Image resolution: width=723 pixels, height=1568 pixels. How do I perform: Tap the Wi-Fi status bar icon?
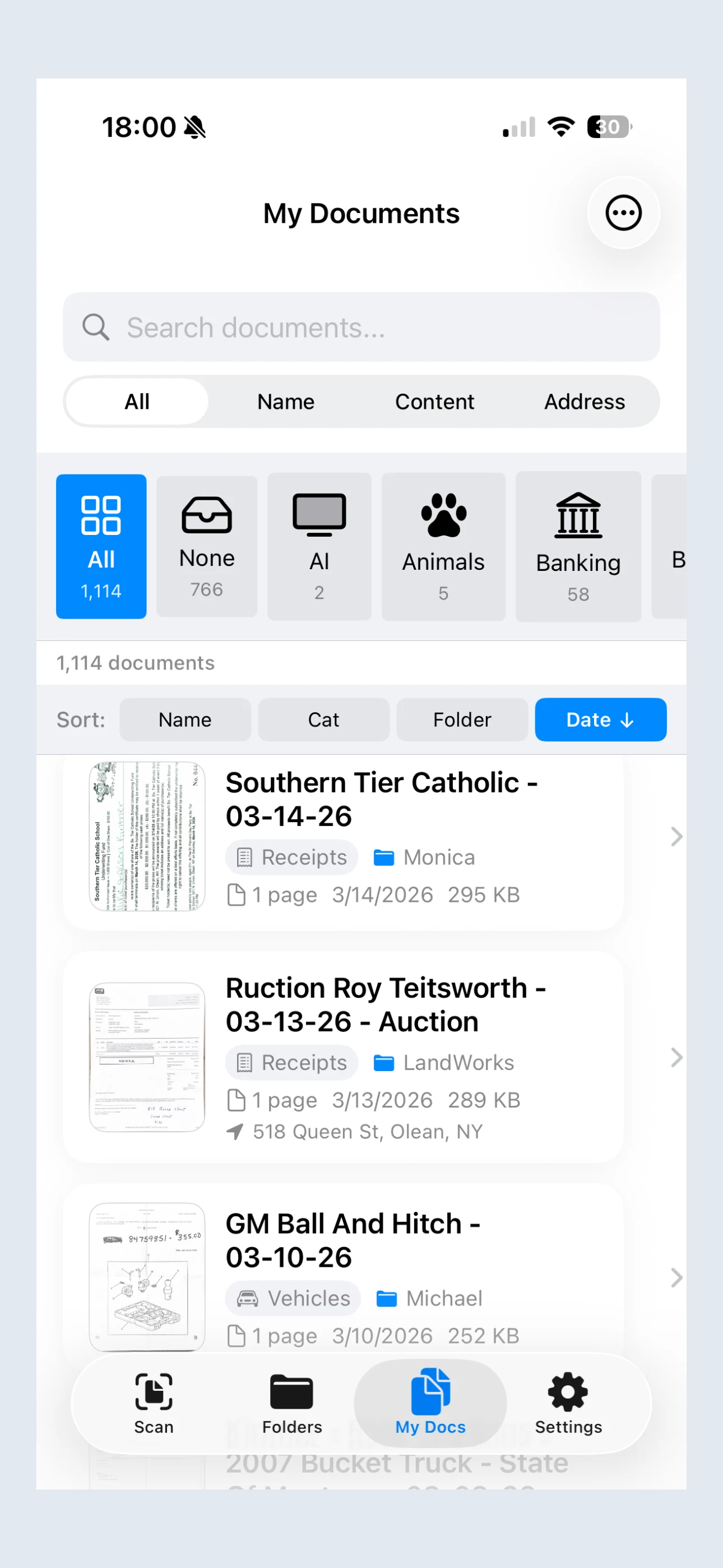561,127
